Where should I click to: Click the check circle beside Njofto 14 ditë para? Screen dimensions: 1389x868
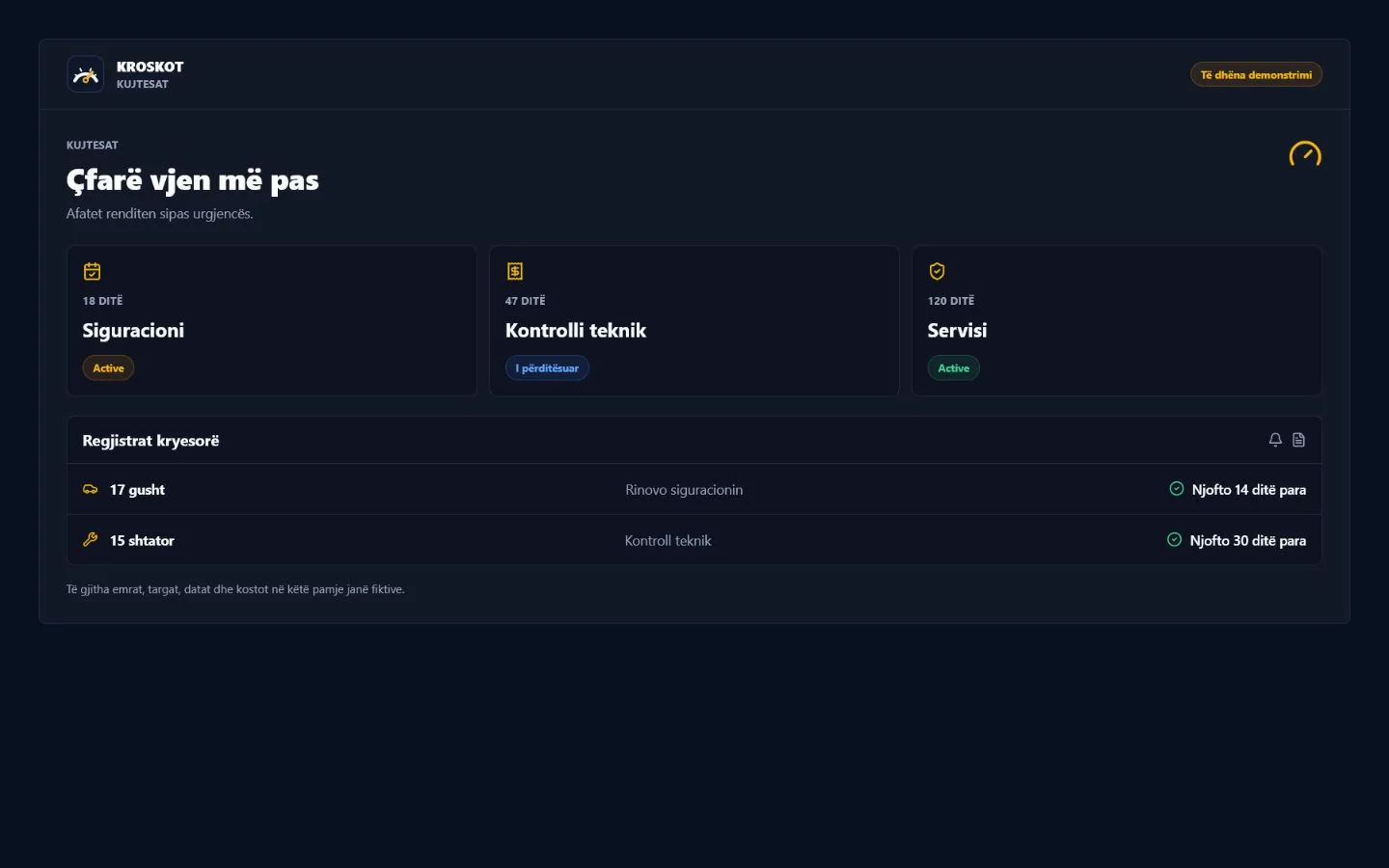1177,489
